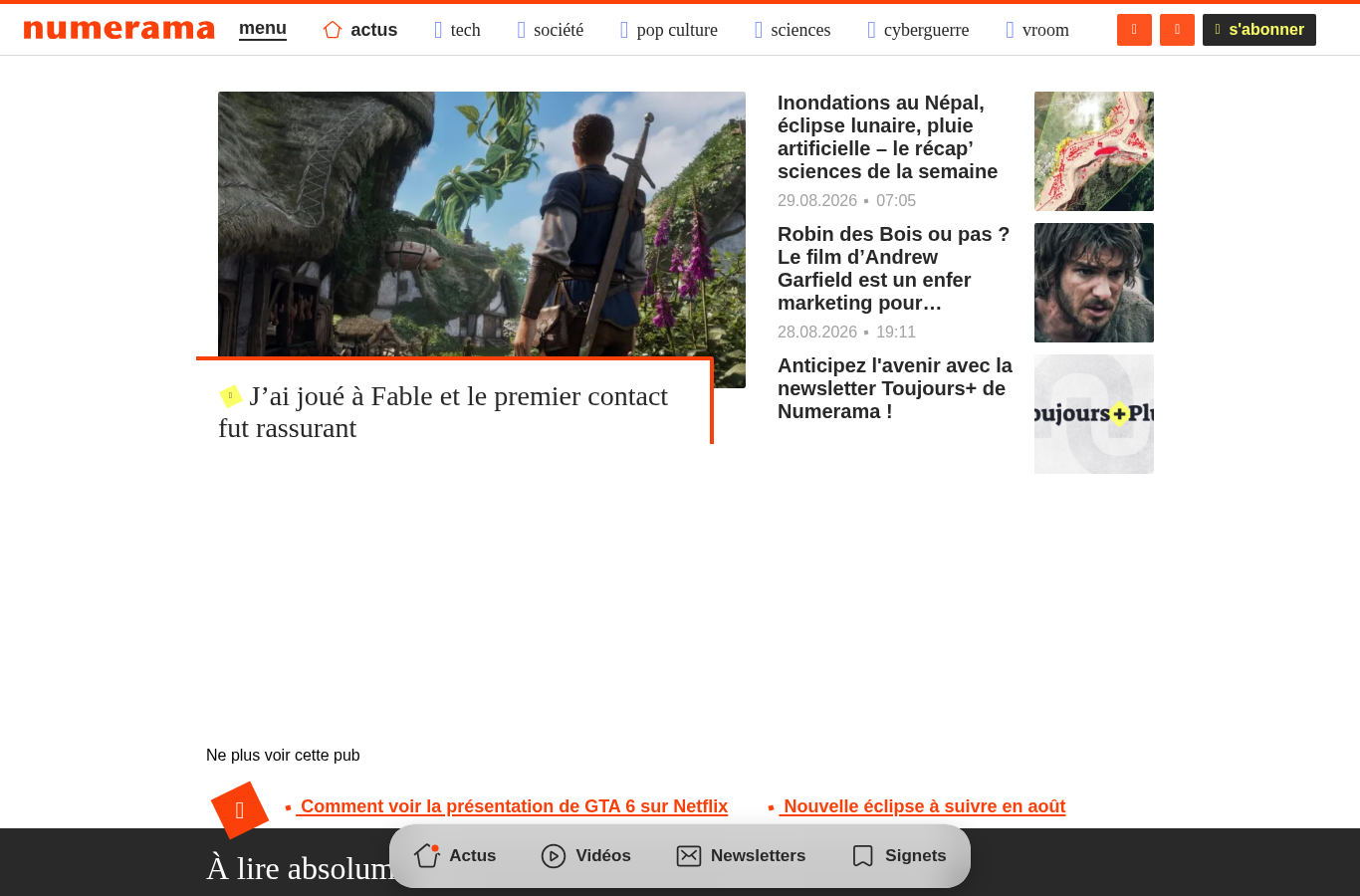Open the cyberguerre section
This screenshot has width=1360, height=896.
click(918, 30)
